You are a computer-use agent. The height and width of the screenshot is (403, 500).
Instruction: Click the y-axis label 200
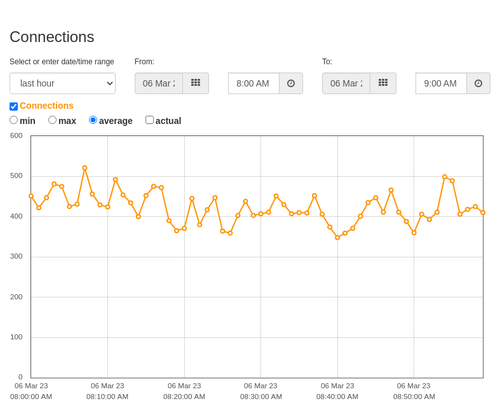click(16, 297)
